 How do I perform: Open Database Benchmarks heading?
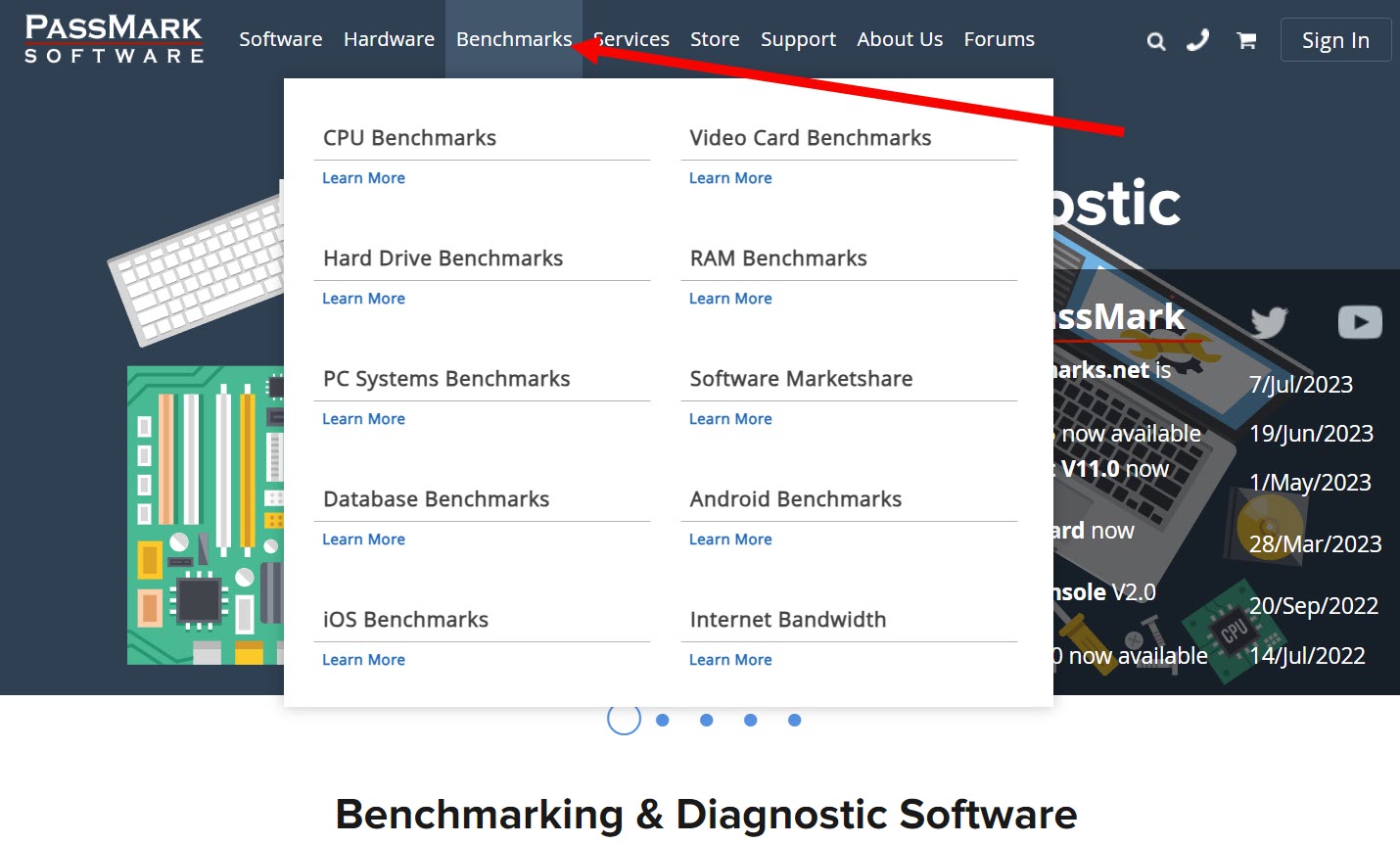point(437,499)
